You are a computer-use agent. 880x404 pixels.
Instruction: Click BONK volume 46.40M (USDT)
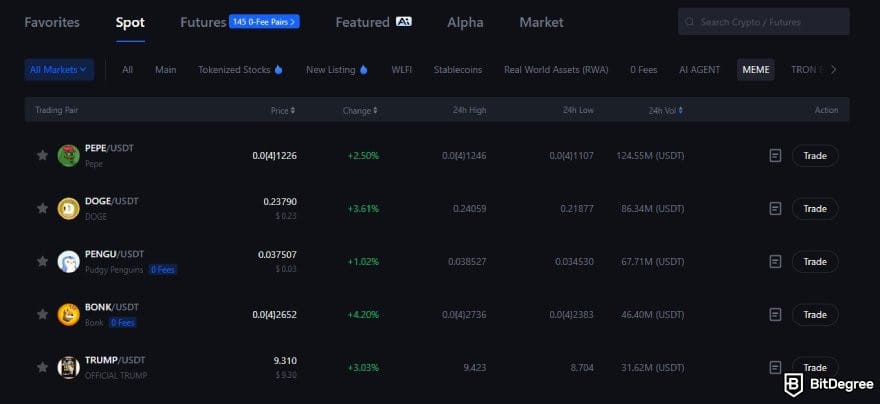tap(653, 314)
